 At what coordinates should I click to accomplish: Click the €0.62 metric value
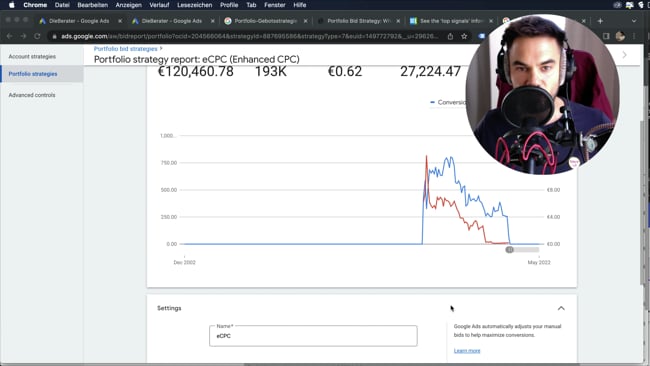coord(345,71)
